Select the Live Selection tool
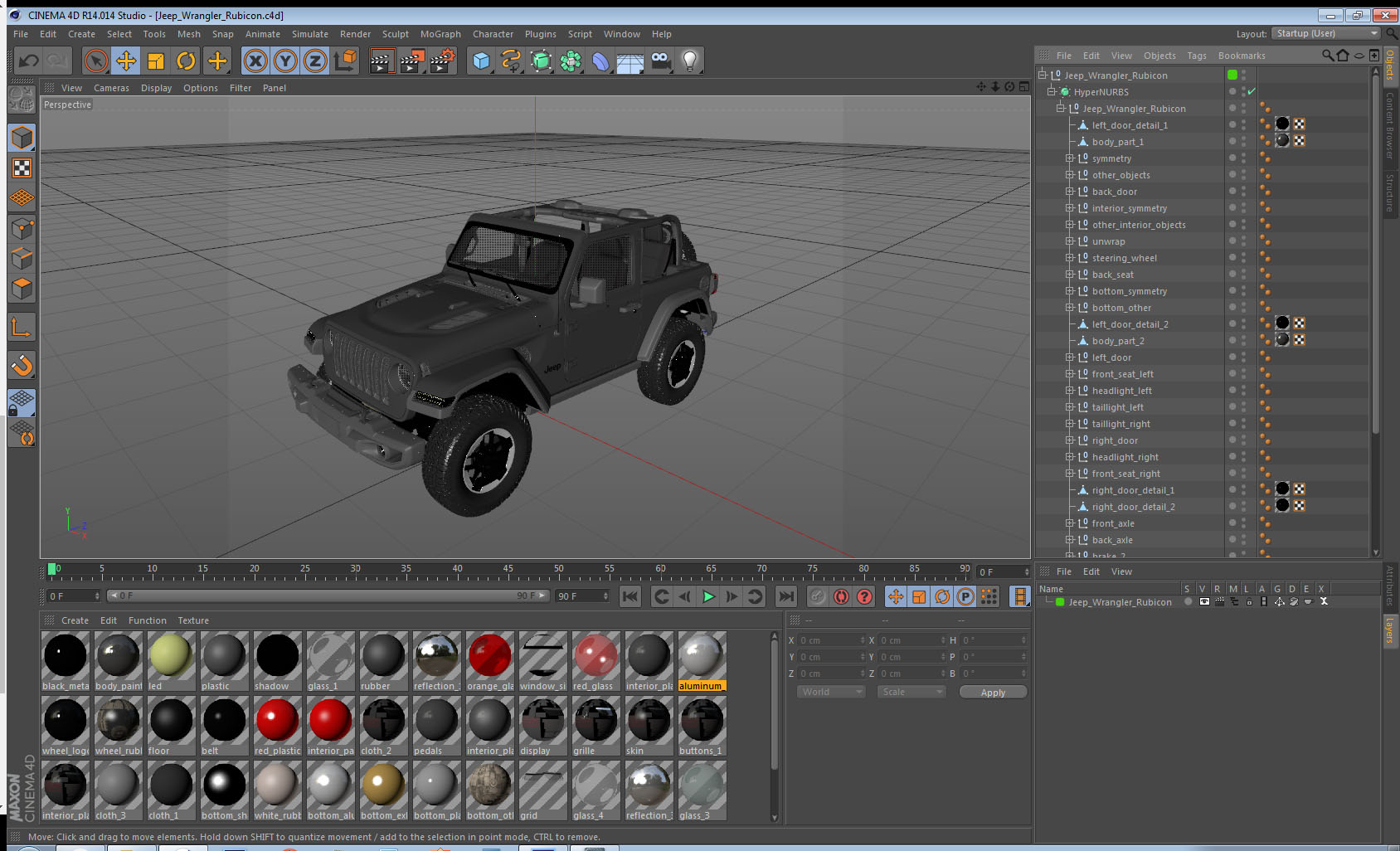The image size is (1400, 851). 96,61
